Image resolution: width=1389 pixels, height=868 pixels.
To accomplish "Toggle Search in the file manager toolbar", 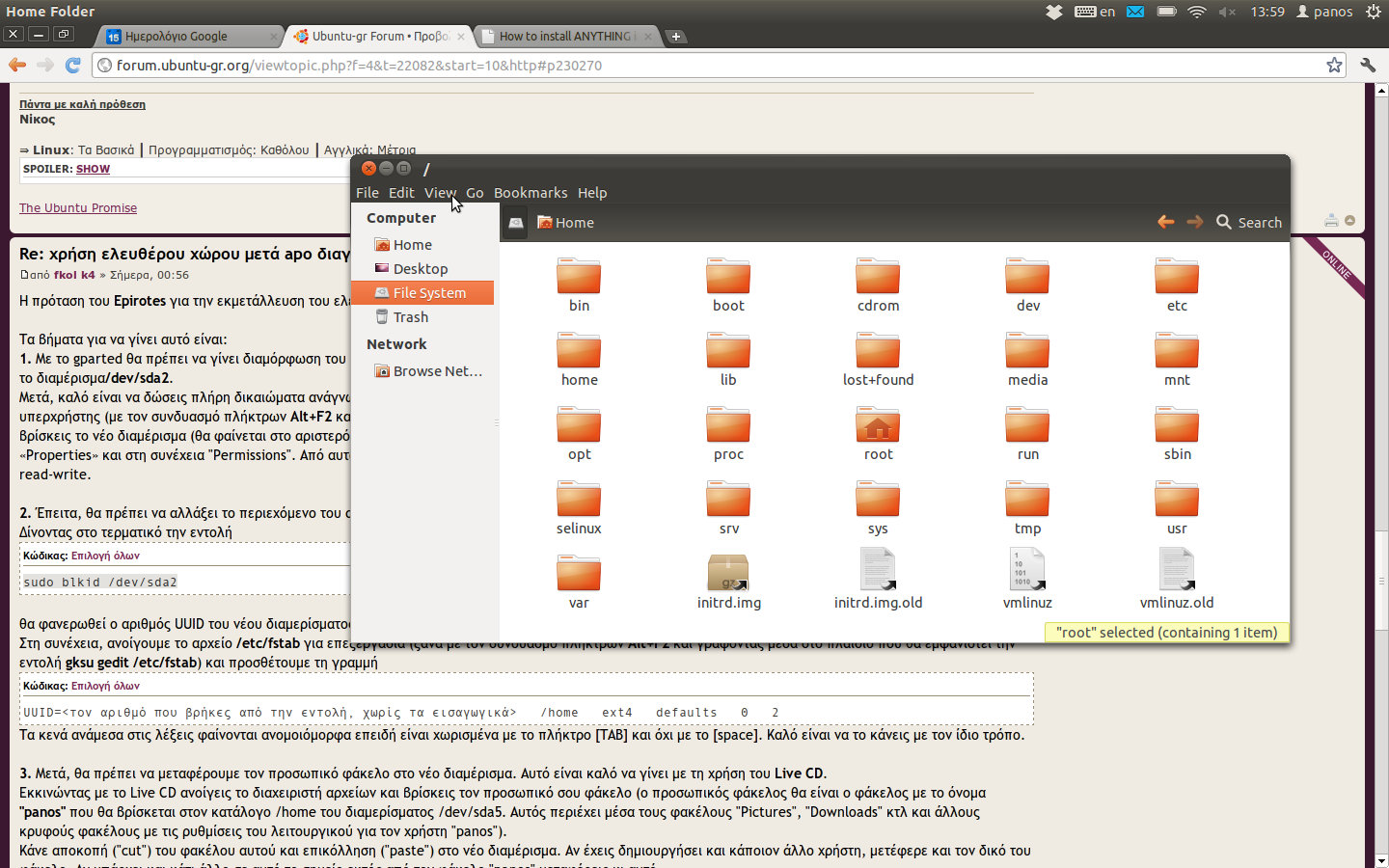I will 1249,223.
